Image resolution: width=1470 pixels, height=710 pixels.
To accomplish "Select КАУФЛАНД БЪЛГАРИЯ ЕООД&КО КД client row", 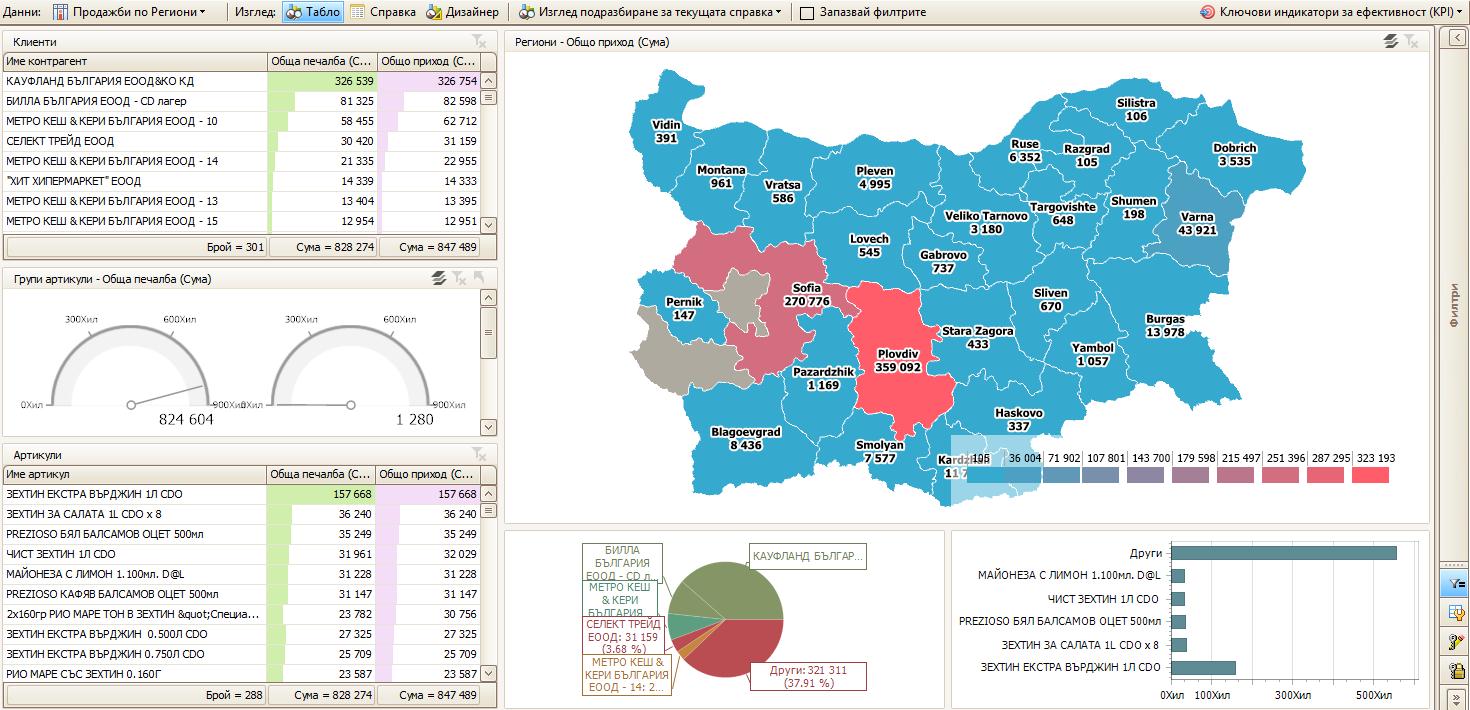I will 135,81.
